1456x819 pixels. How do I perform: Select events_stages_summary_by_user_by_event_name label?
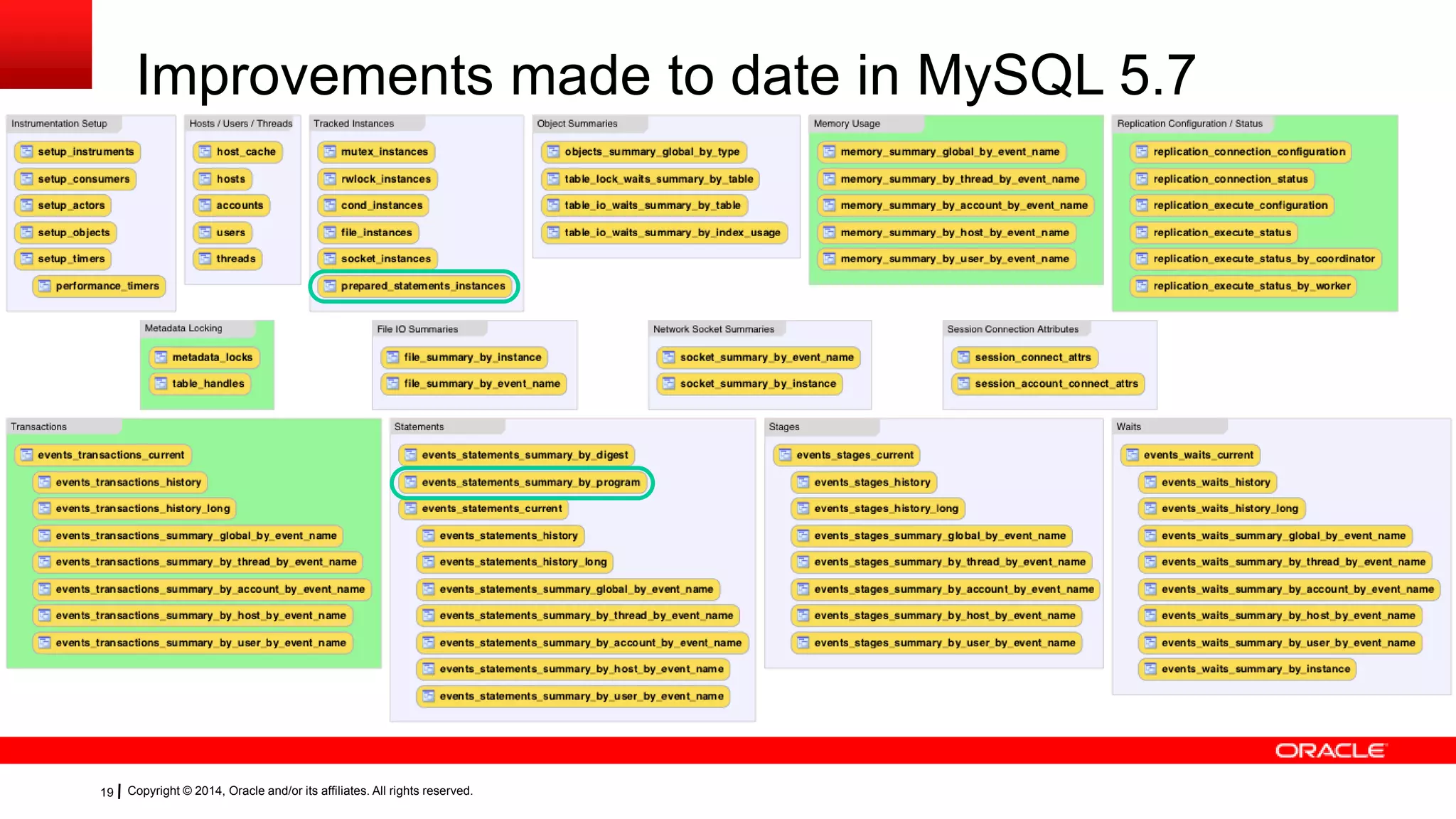coord(945,643)
